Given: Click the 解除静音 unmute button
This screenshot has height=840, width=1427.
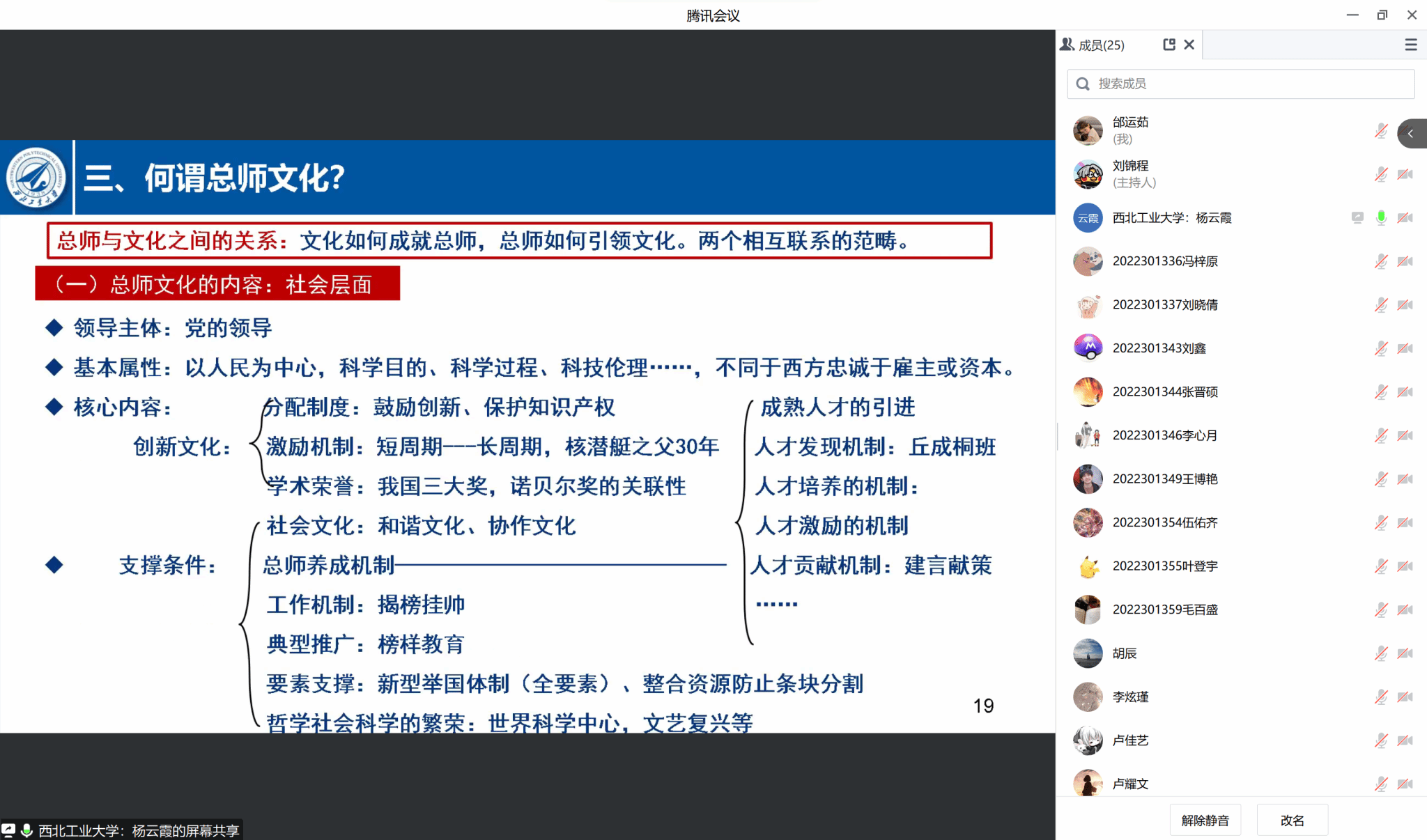Looking at the screenshot, I should (x=1205, y=820).
